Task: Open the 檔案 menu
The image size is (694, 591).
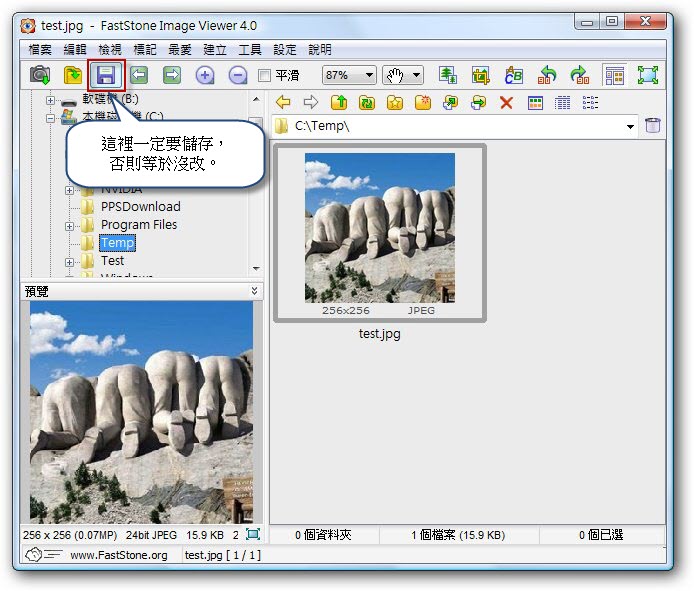Action: tap(40, 50)
